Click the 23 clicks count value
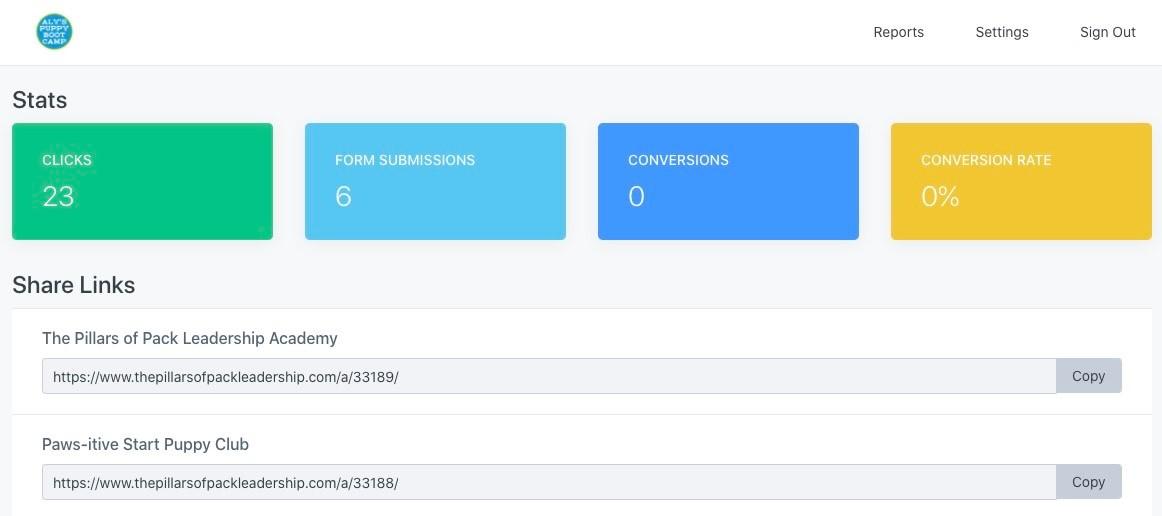Screen dimensions: 1162x516 [58, 196]
